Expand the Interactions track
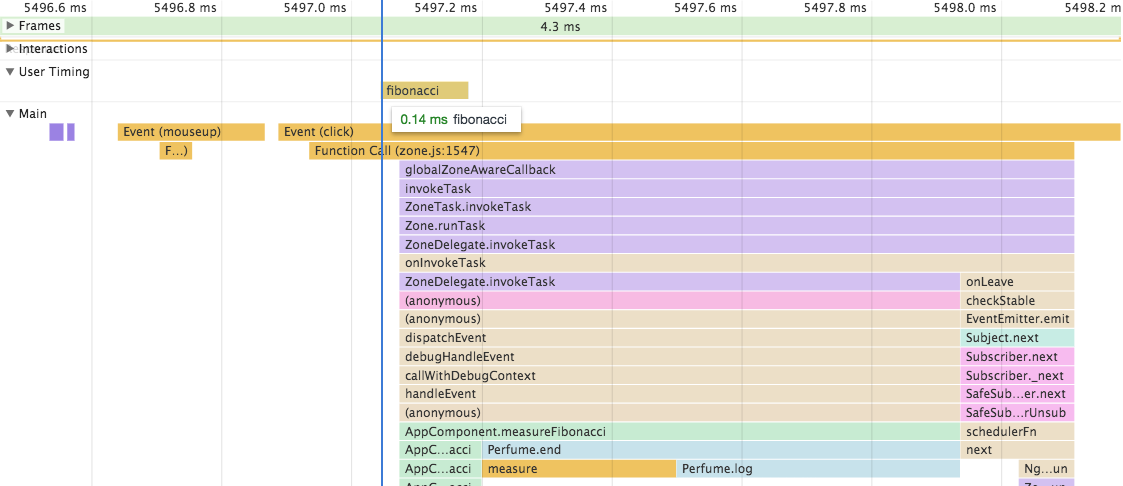 coord(9,49)
